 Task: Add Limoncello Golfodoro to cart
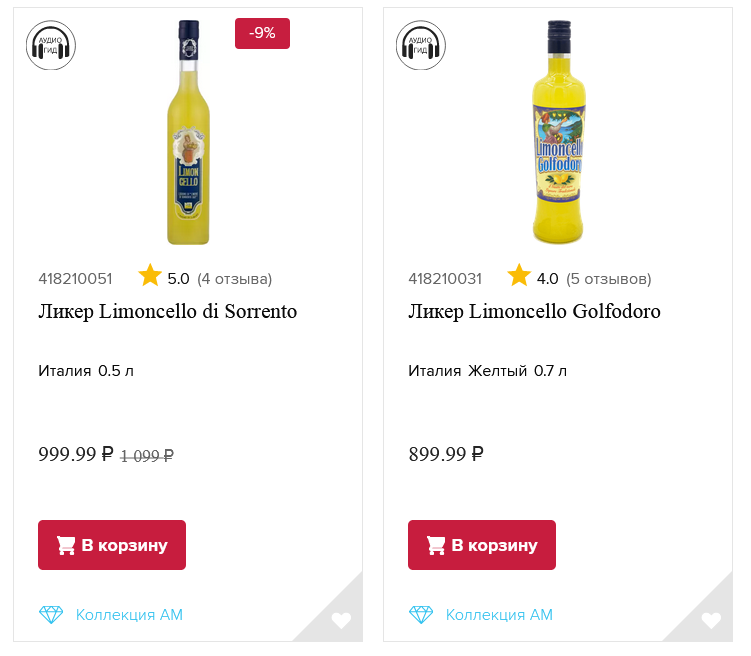coord(482,545)
